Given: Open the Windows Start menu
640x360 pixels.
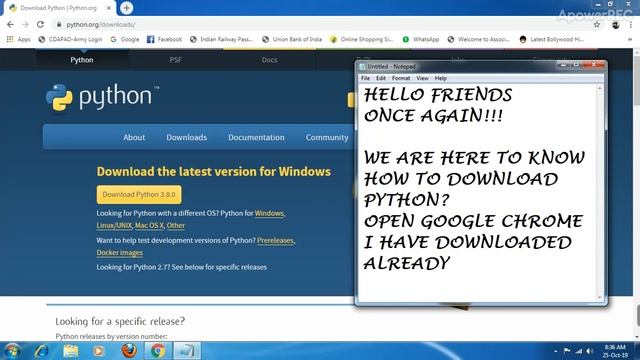Looking at the screenshot, I should [12, 351].
